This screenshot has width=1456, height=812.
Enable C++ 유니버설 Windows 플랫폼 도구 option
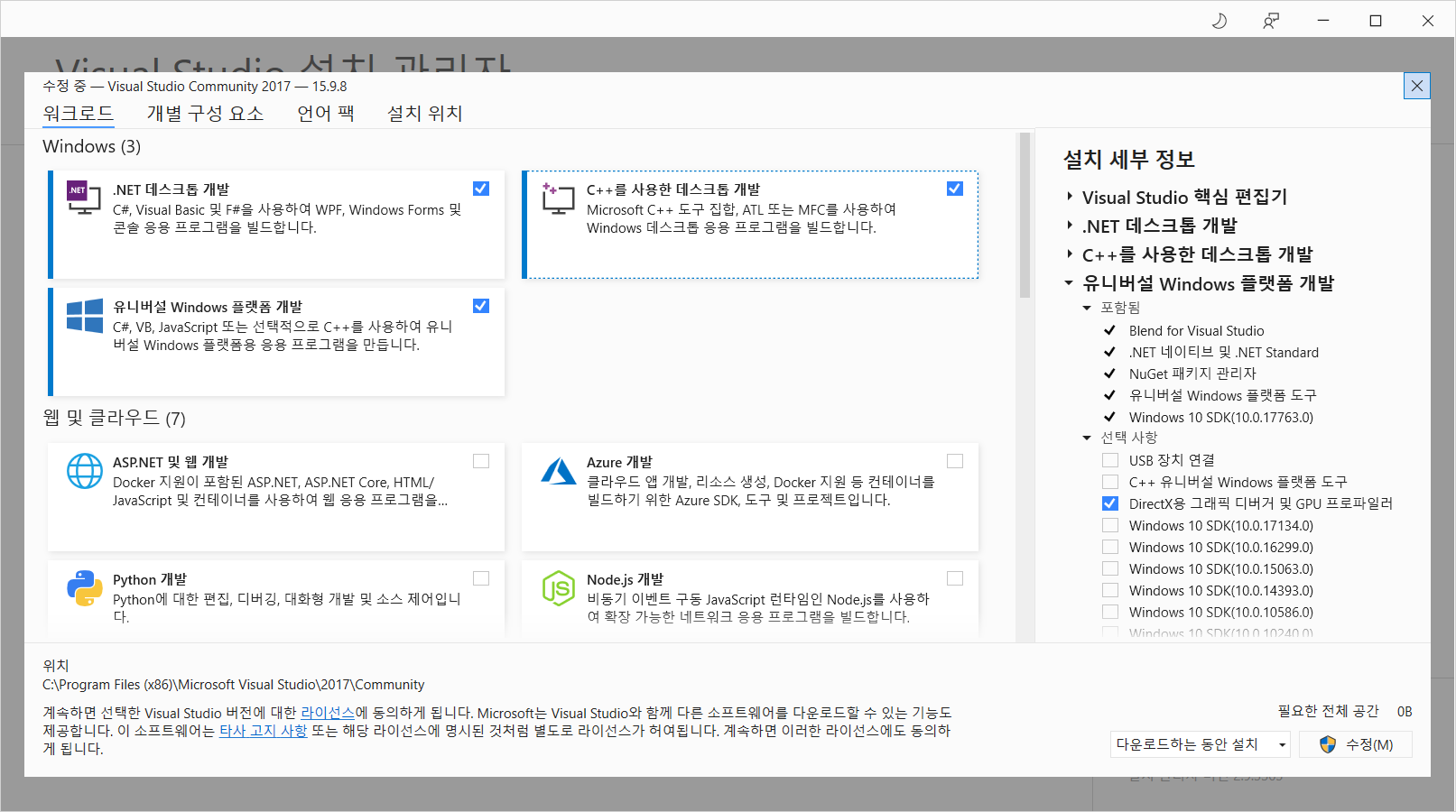pyautogui.click(x=1110, y=482)
